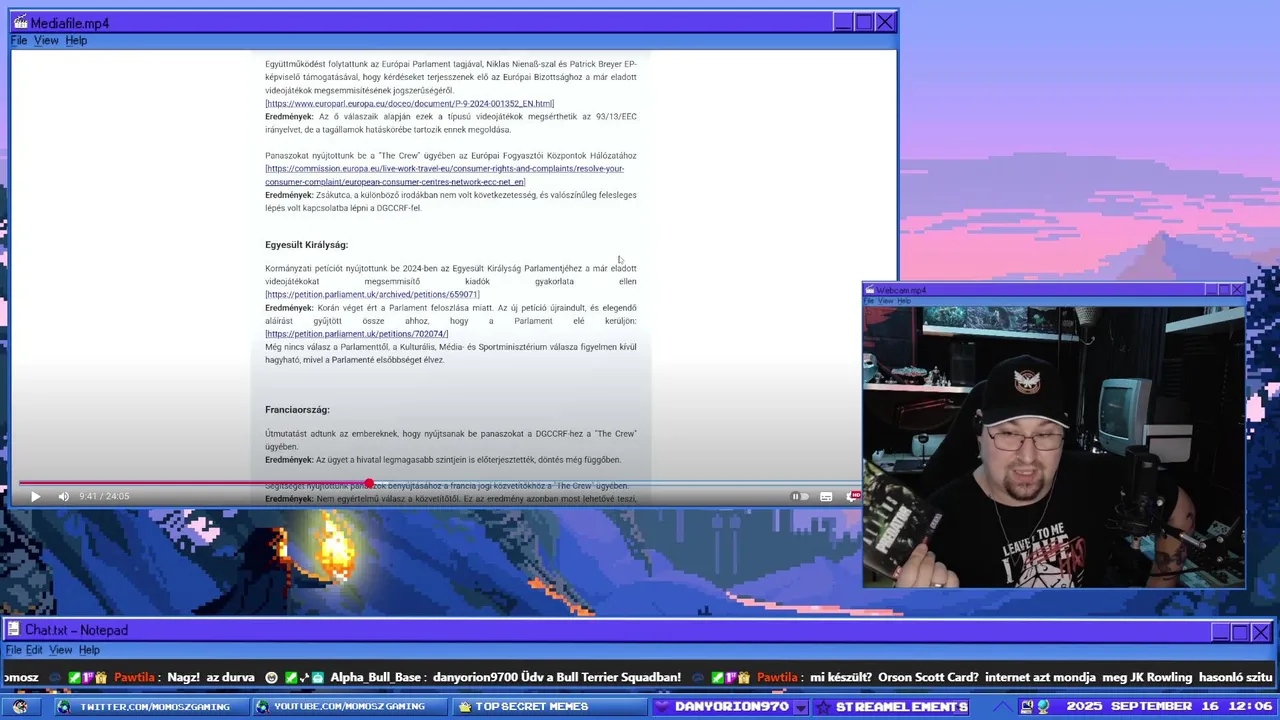Open petition.parliament.uk petitions 702074 link
The image size is (1280, 720).
pos(357,334)
